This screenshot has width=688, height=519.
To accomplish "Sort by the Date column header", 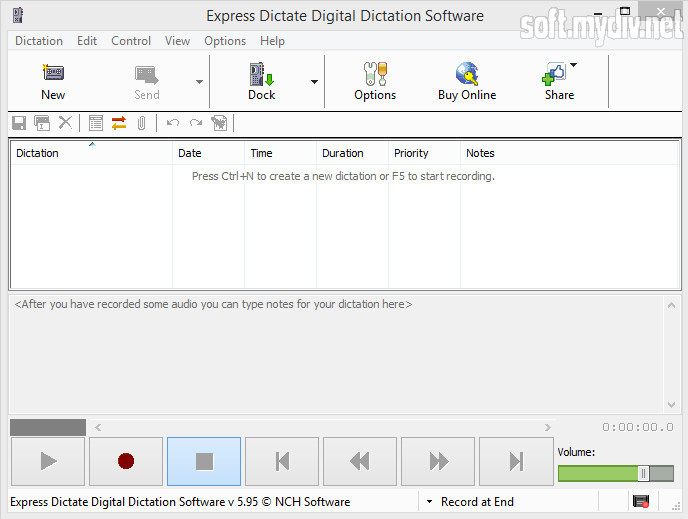I will click(208, 153).
